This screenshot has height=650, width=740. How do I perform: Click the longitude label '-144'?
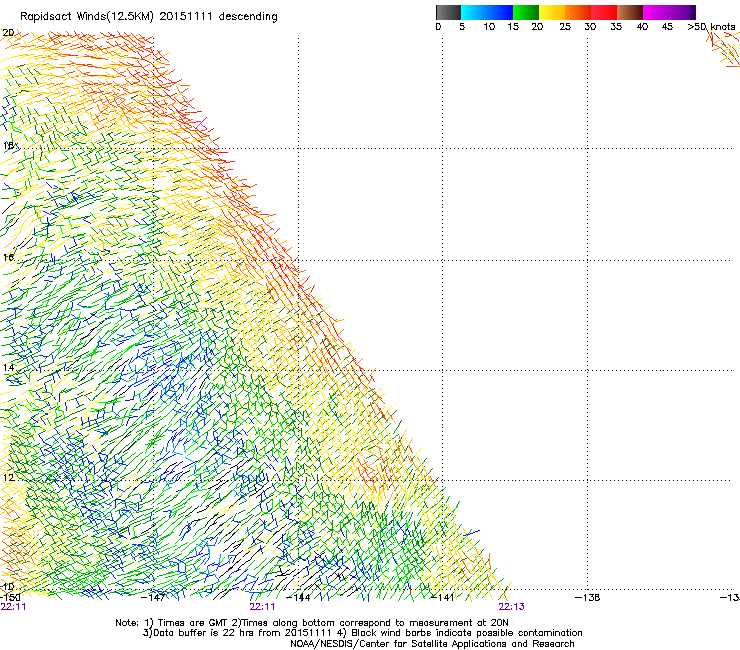(298, 598)
